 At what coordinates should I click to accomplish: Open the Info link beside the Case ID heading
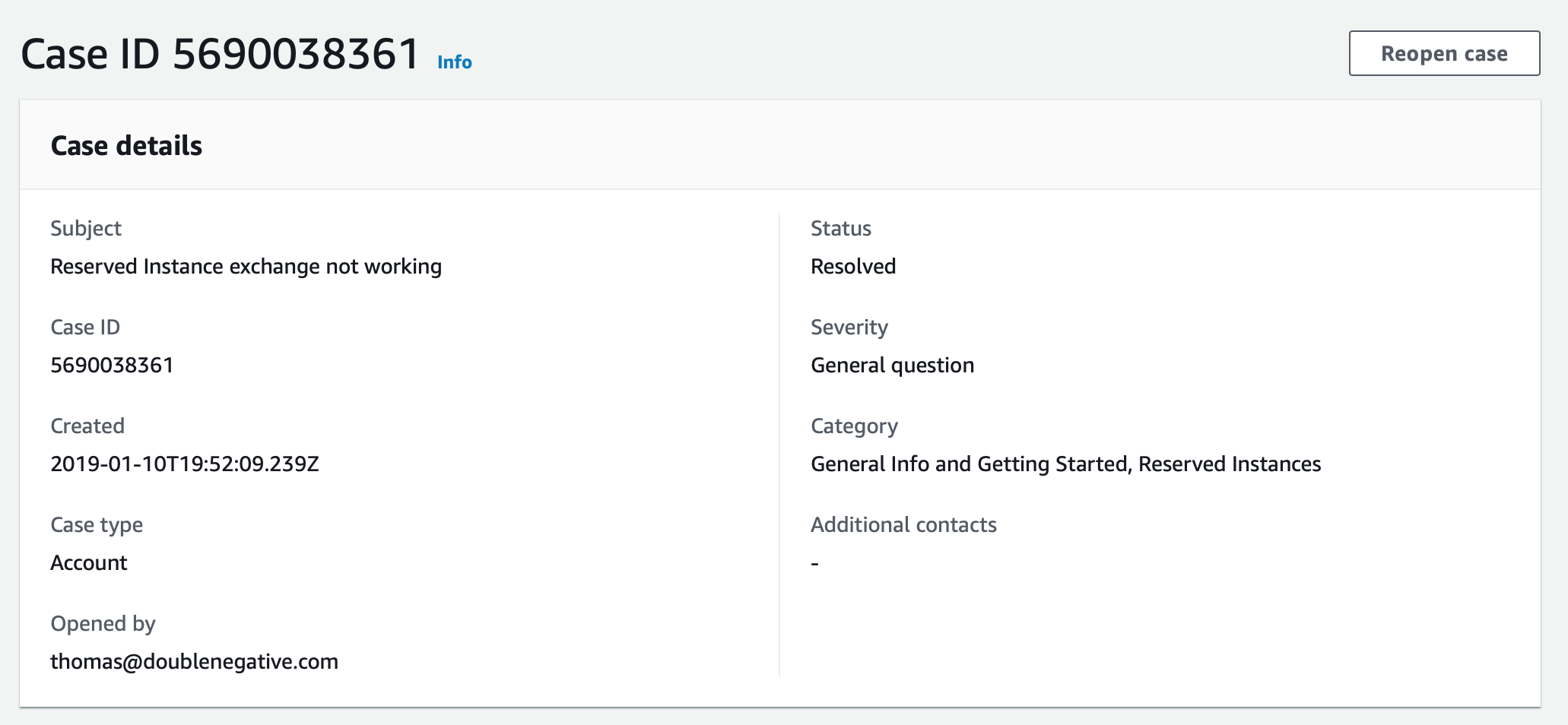(x=455, y=62)
